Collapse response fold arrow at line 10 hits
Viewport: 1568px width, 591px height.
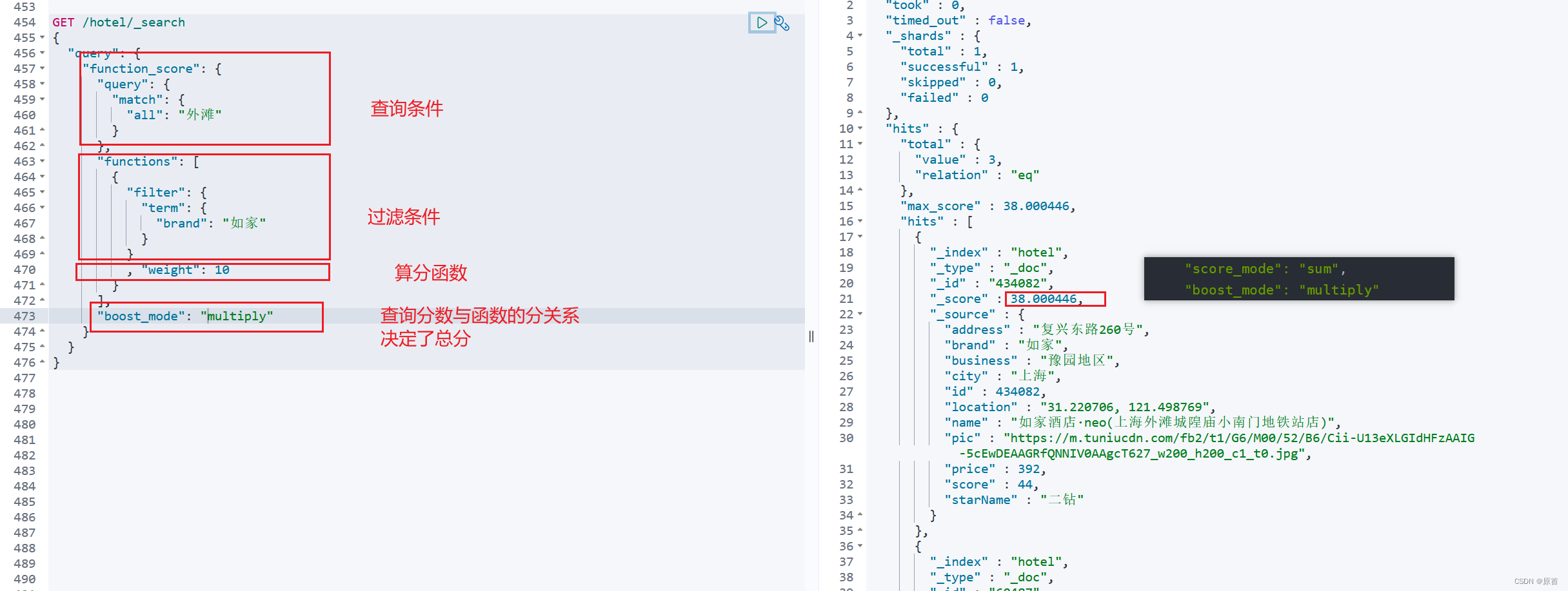point(860,128)
